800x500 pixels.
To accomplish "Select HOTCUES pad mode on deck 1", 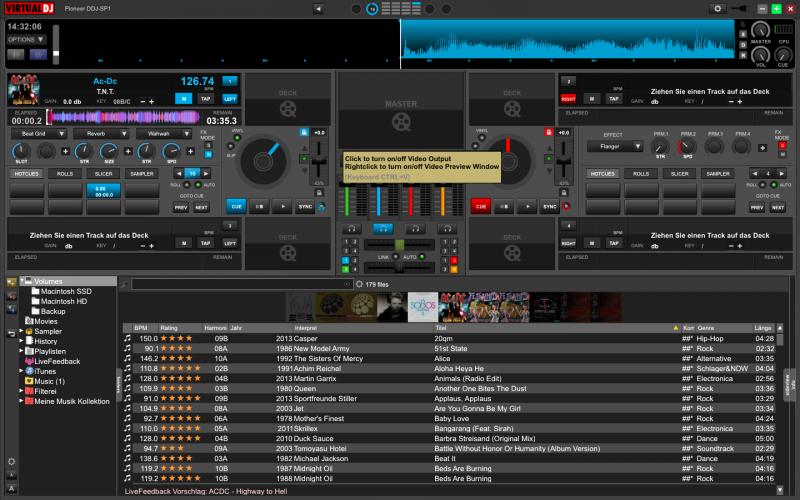I will (x=27, y=173).
